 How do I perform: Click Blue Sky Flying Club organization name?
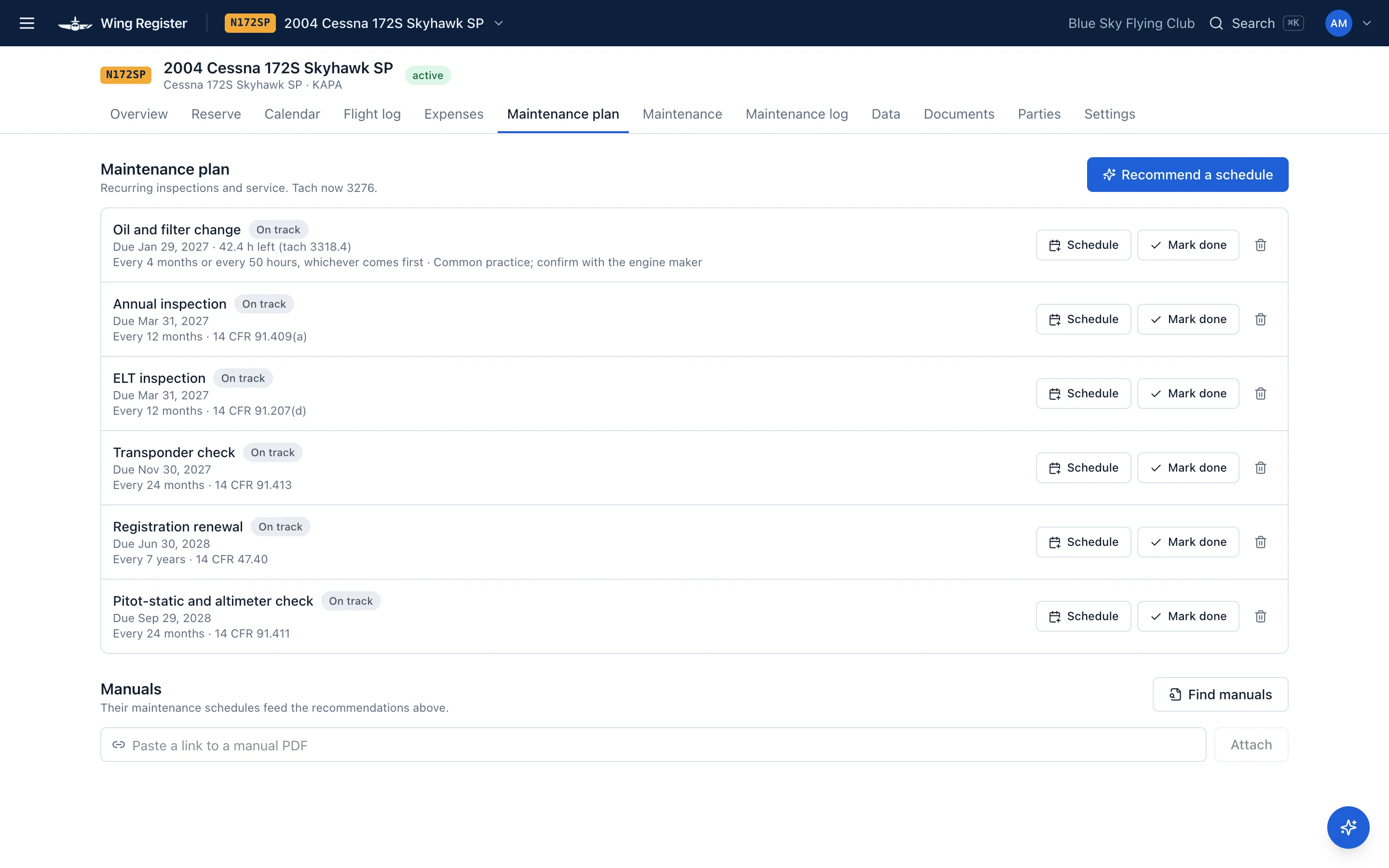click(x=1131, y=23)
